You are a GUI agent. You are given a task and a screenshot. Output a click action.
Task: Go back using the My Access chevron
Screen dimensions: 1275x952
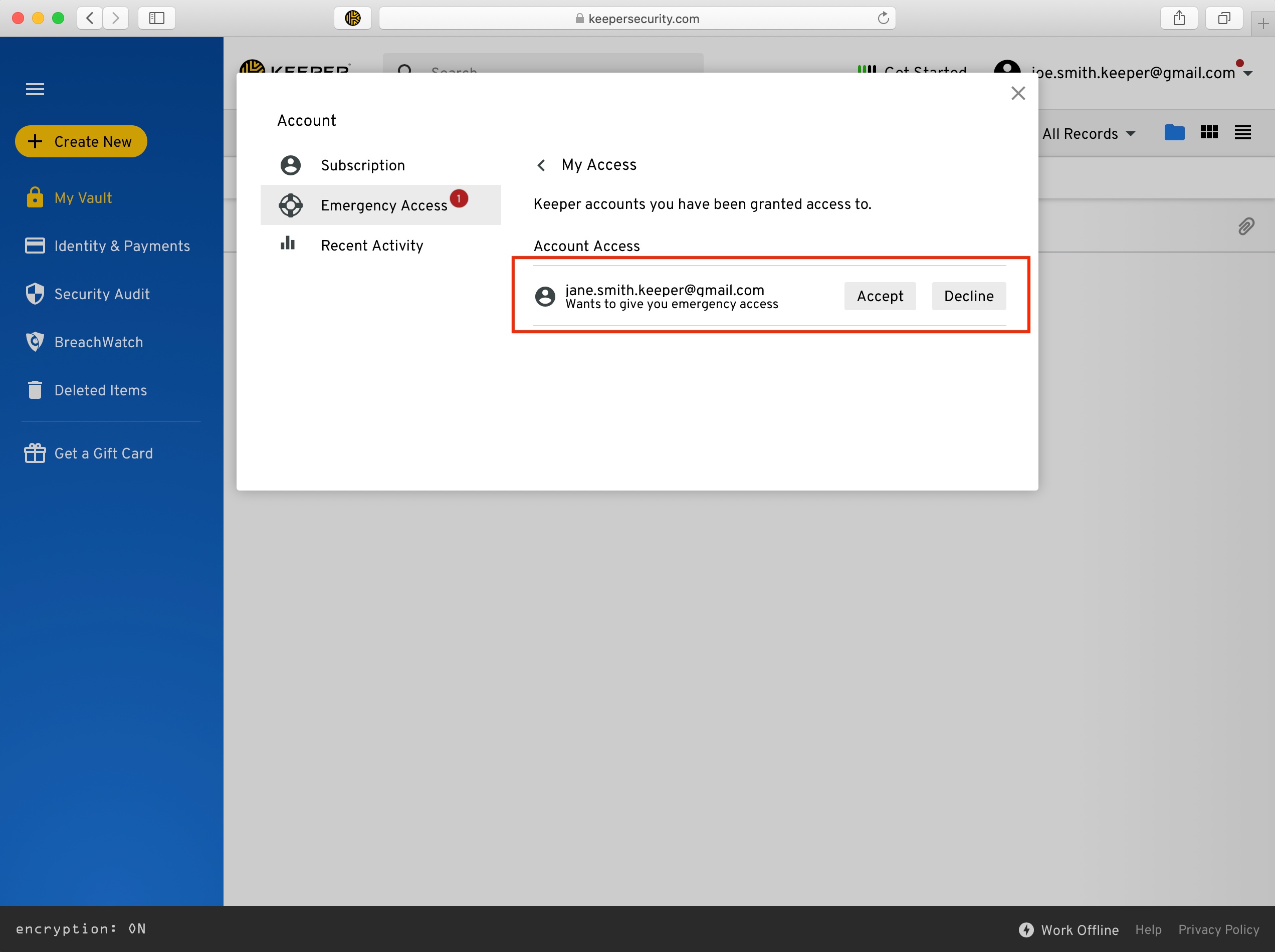(541, 165)
